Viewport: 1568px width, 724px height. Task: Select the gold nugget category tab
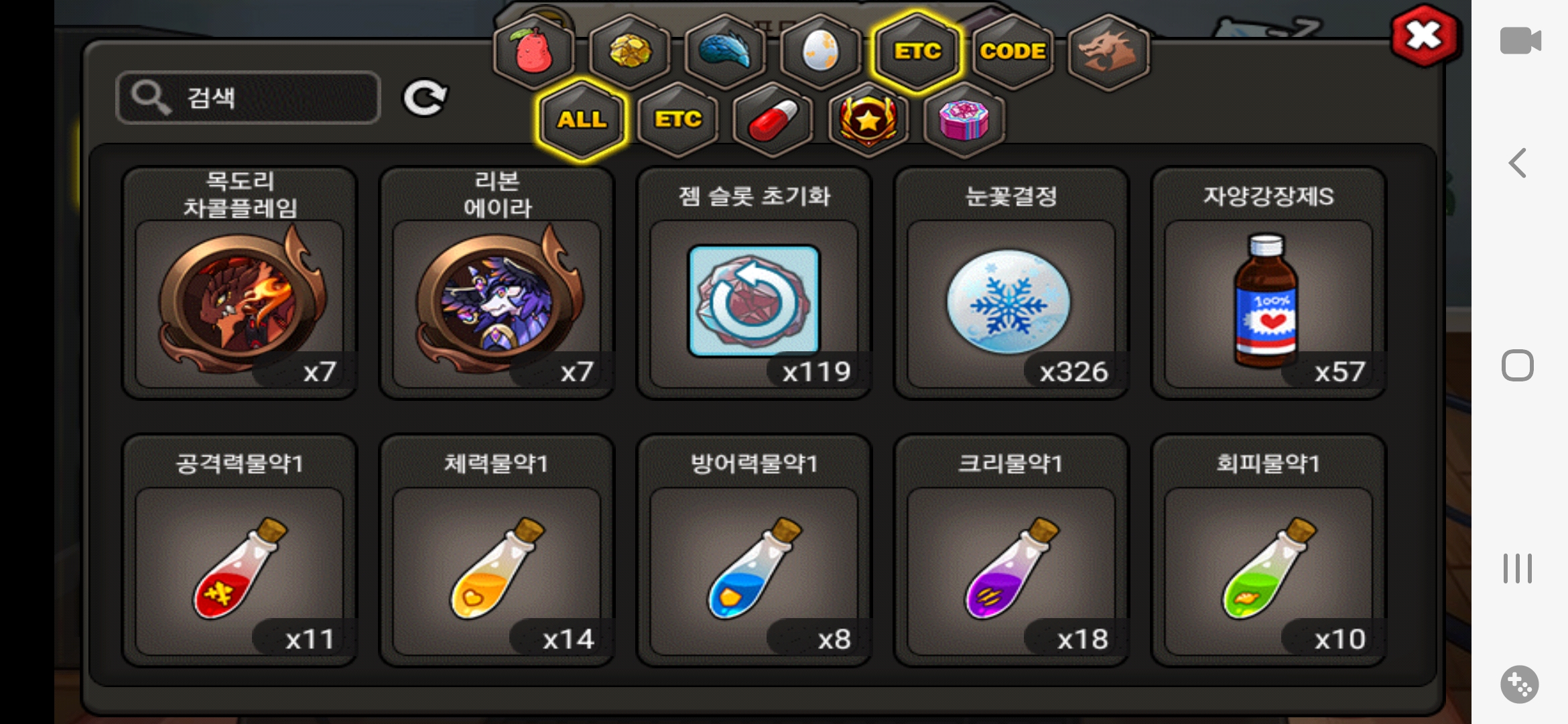pos(630,52)
